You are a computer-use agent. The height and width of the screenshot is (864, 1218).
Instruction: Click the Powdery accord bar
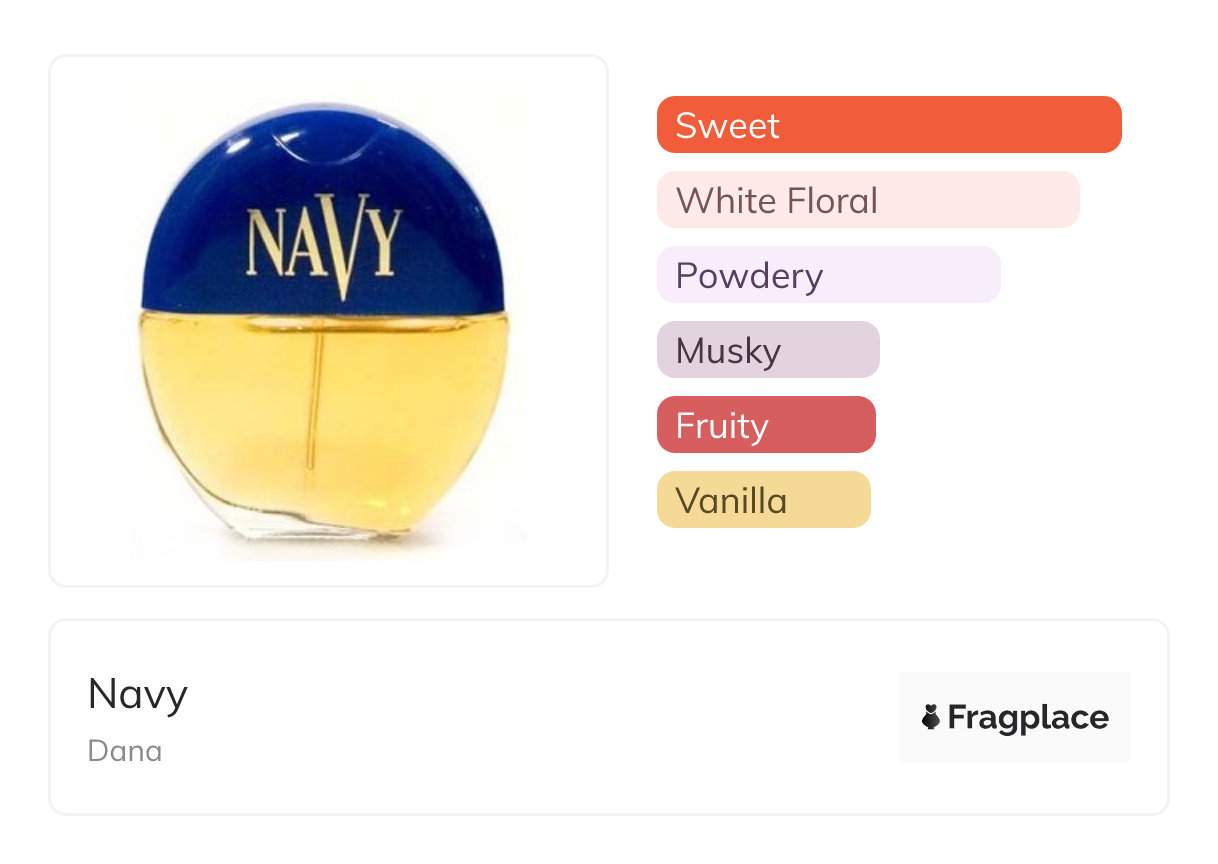pos(828,275)
